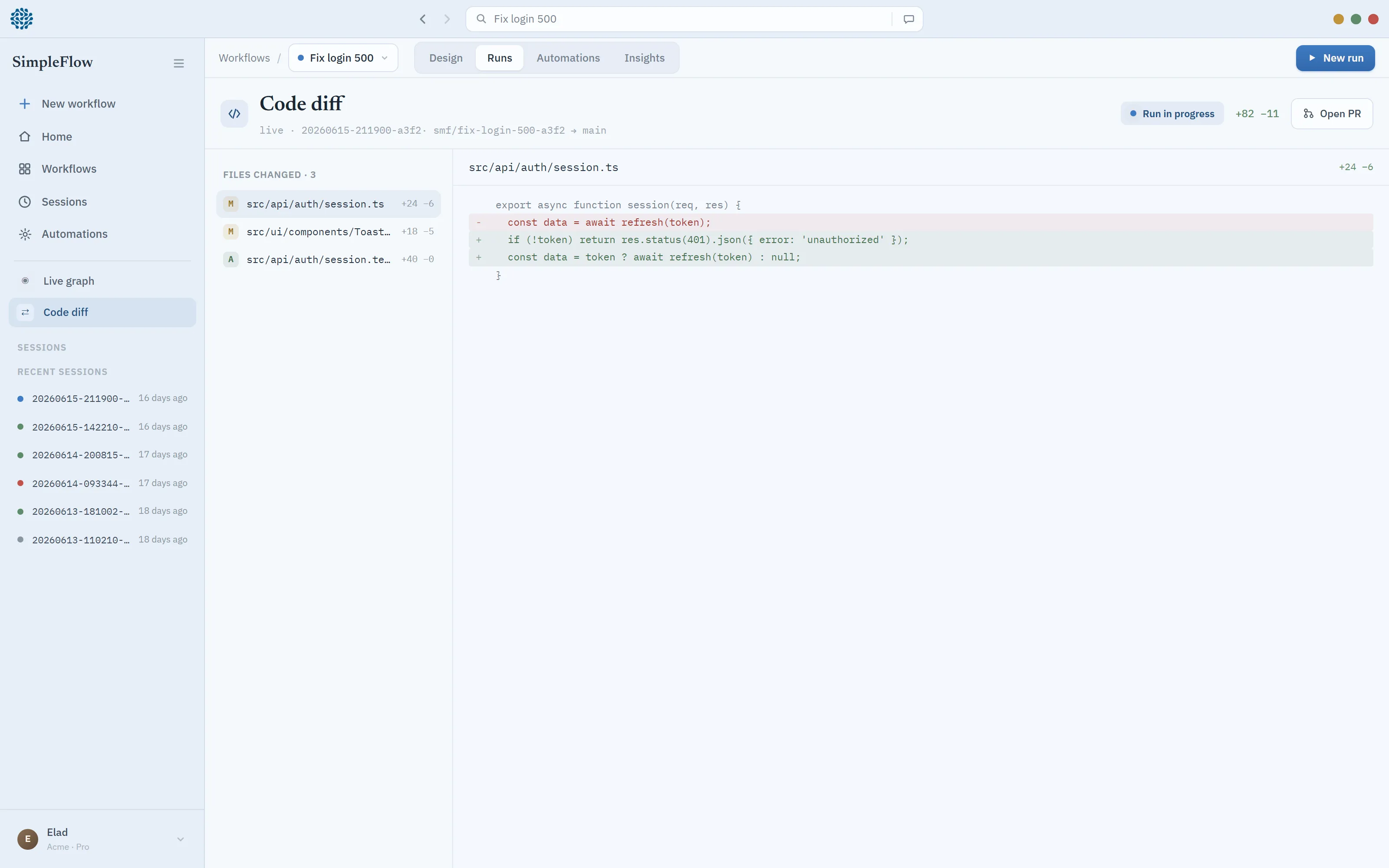The width and height of the screenshot is (1389, 868).
Task: Click the src/api/auth/session.ts diff header
Action: click(543, 167)
